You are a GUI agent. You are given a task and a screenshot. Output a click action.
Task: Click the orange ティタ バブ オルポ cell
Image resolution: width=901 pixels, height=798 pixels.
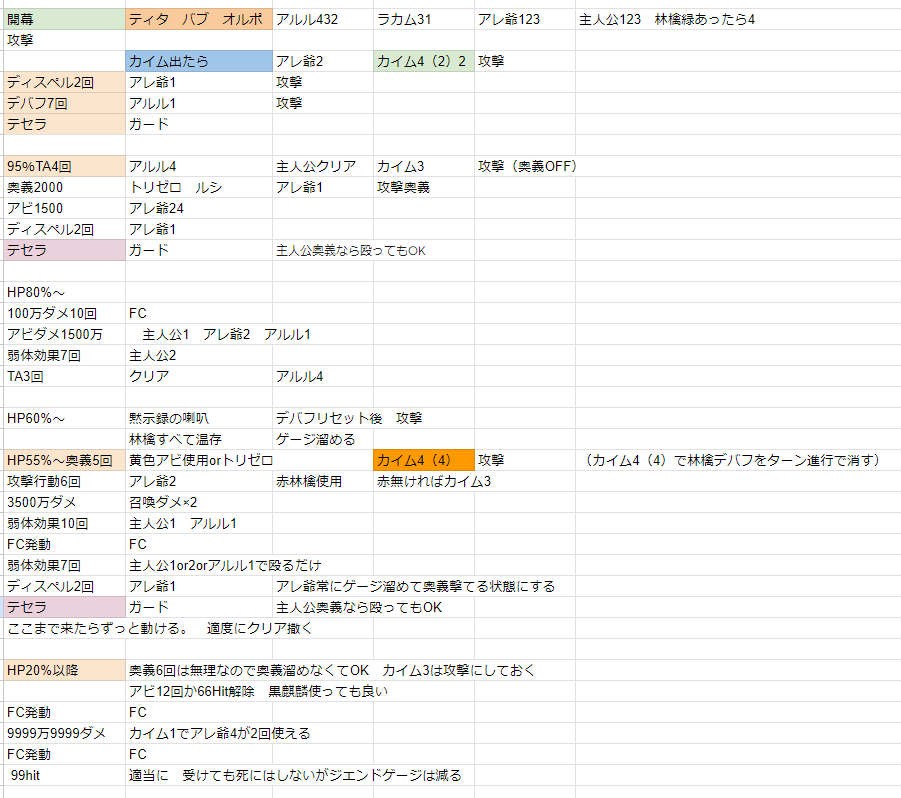[199, 19]
